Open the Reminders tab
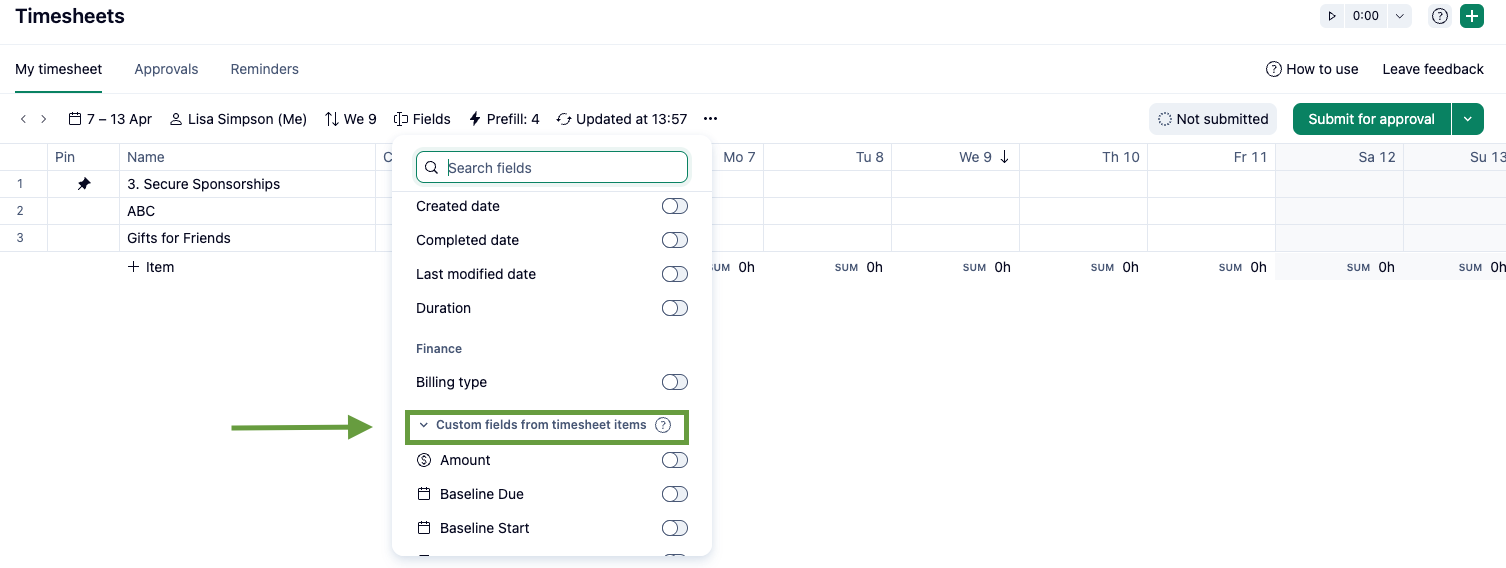The width and height of the screenshot is (1506, 568). (x=264, y=69)
